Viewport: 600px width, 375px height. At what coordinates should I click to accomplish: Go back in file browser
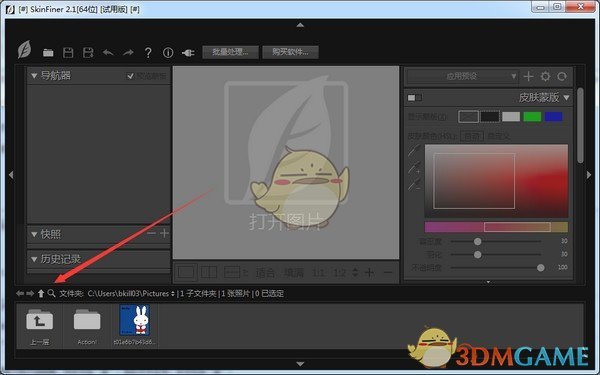coord(20,293)
